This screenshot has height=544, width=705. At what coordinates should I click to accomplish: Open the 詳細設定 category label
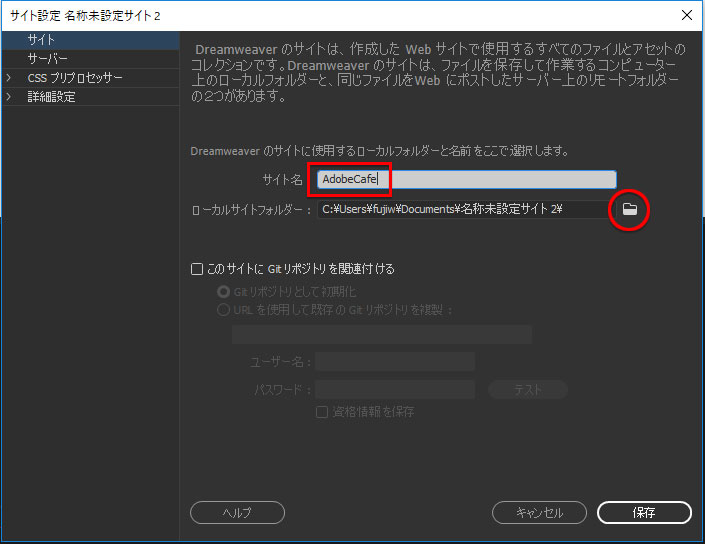[51, 97]
